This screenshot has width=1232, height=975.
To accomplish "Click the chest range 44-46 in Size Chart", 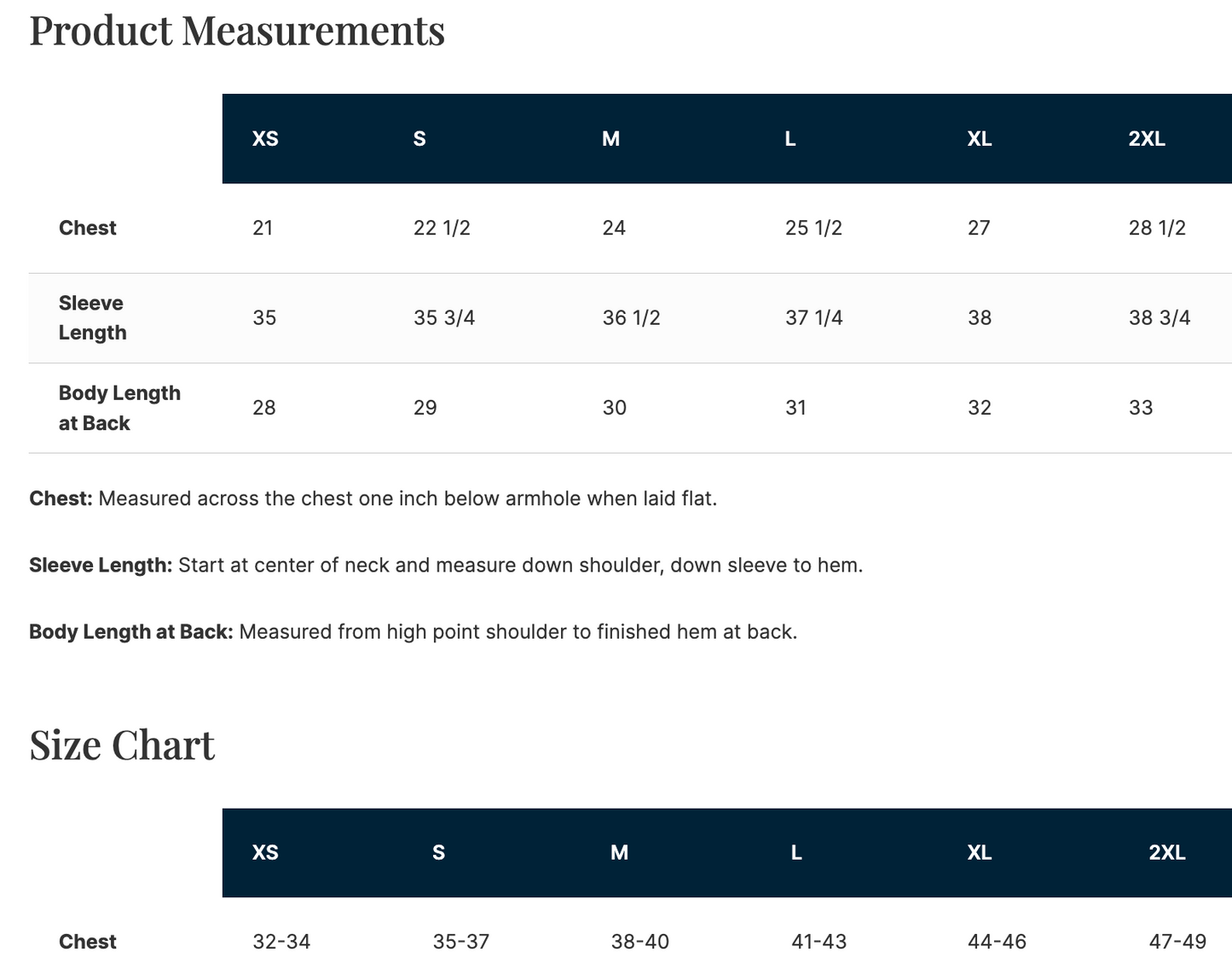I will [997, 942].
